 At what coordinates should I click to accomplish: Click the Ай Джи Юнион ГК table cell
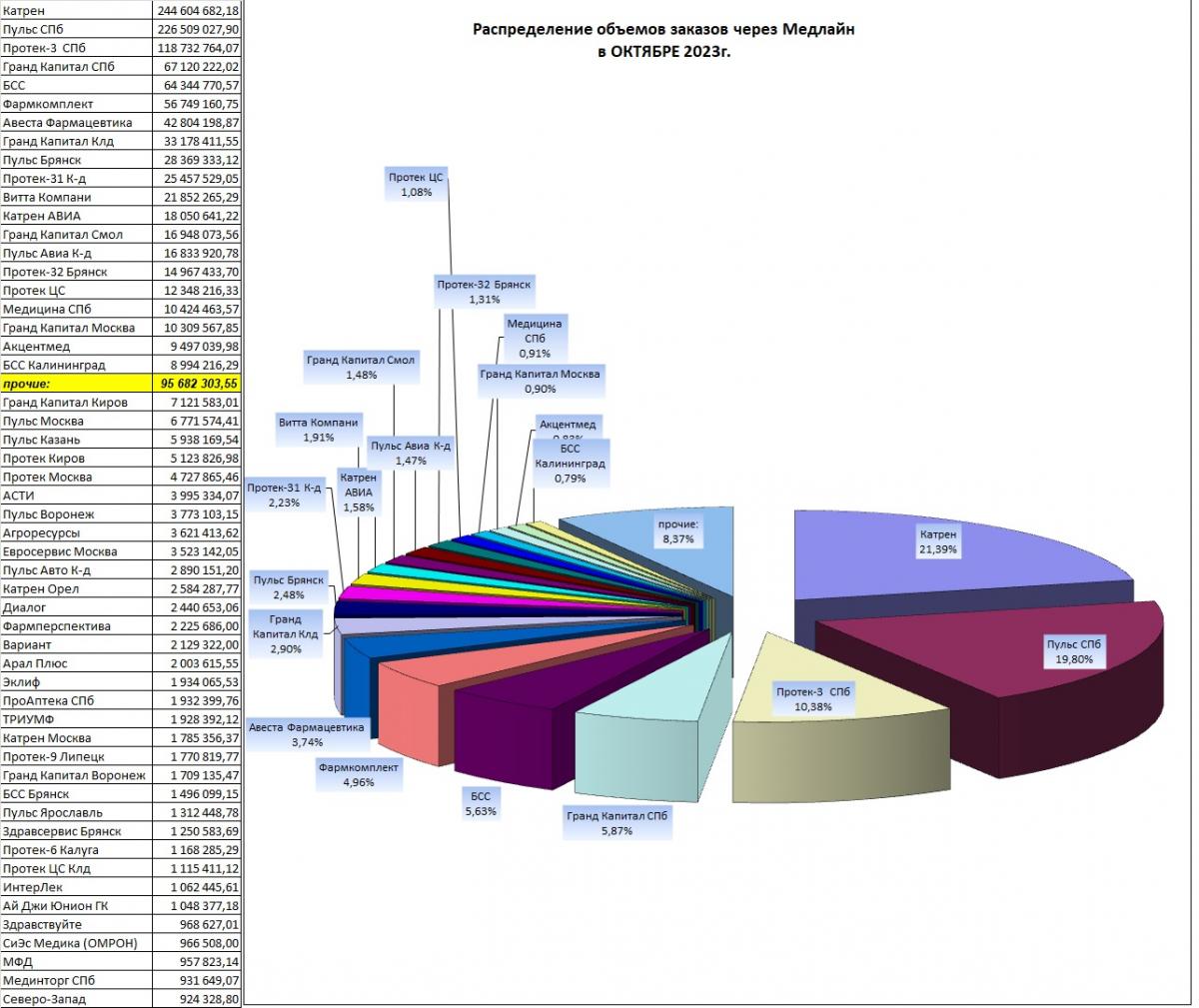[x=77, y=905]
